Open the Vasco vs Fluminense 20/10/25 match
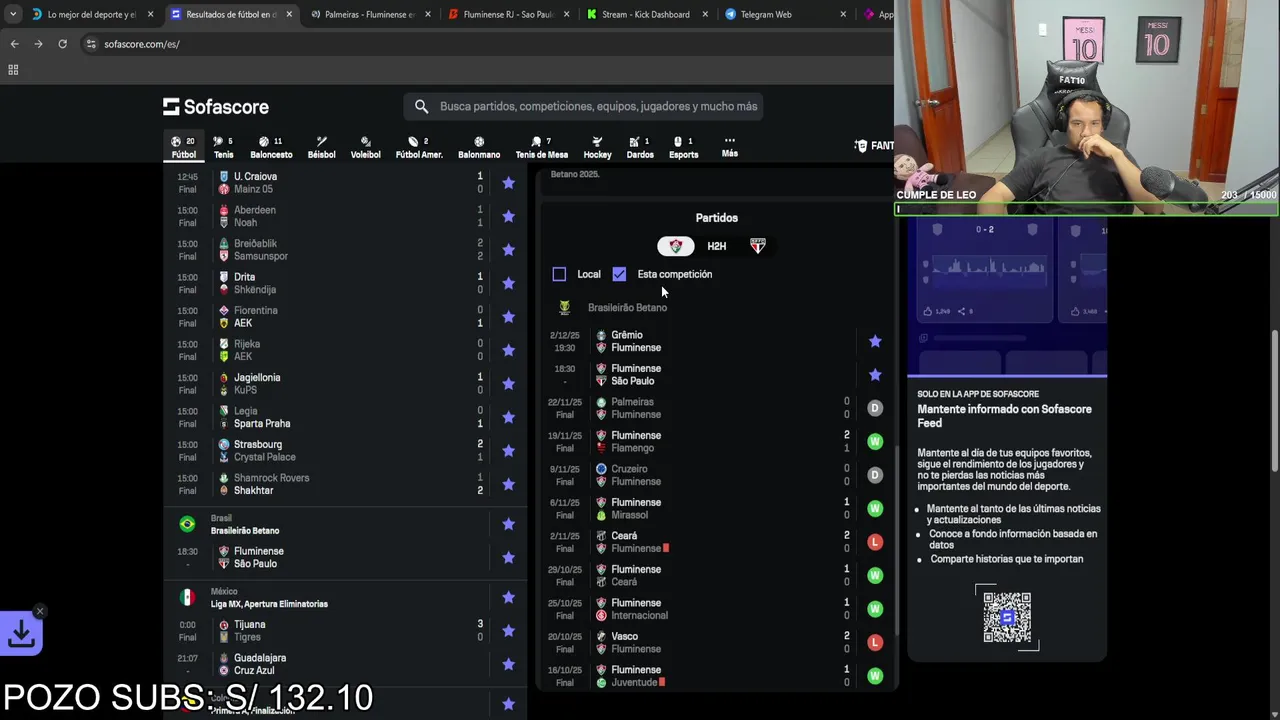The height and width of the screenshot is (720, 1280). [716, 642]
